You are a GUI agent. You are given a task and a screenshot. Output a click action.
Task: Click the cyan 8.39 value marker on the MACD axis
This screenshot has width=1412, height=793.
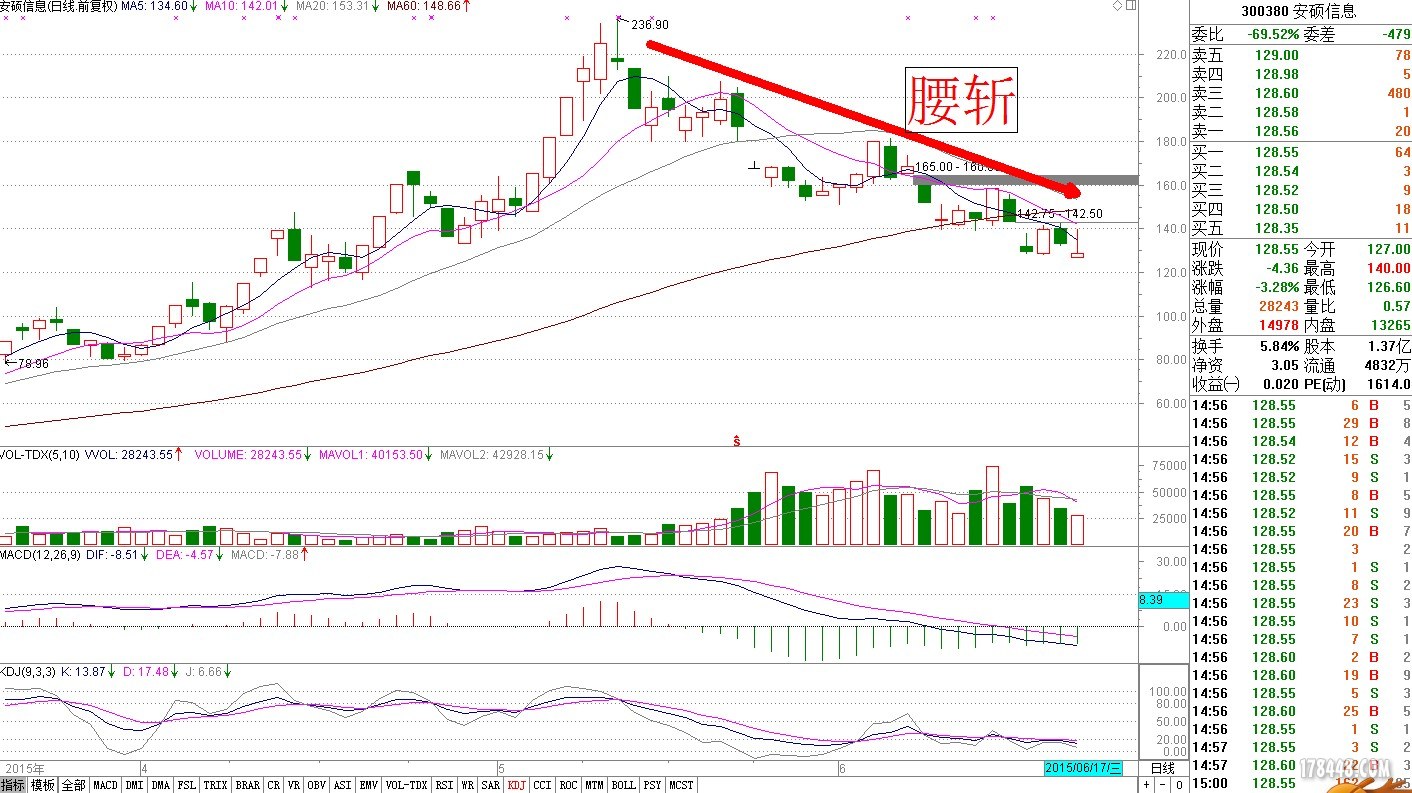click(x=1163, y=601)
